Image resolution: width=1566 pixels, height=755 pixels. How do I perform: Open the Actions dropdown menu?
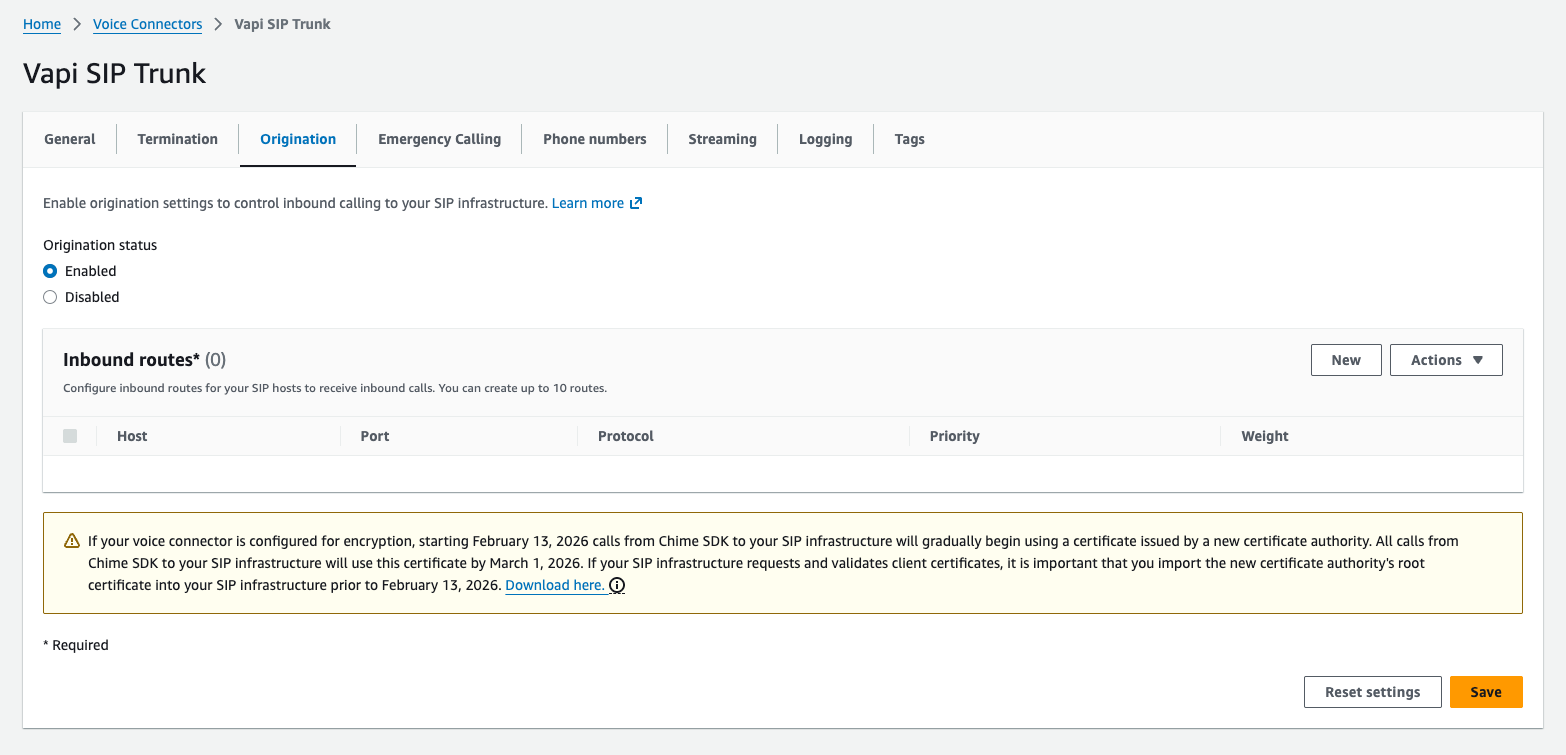(1445, 360)
